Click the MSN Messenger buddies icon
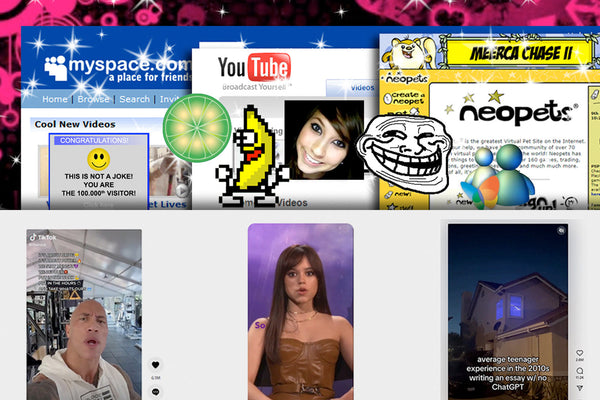 (497, 176)
